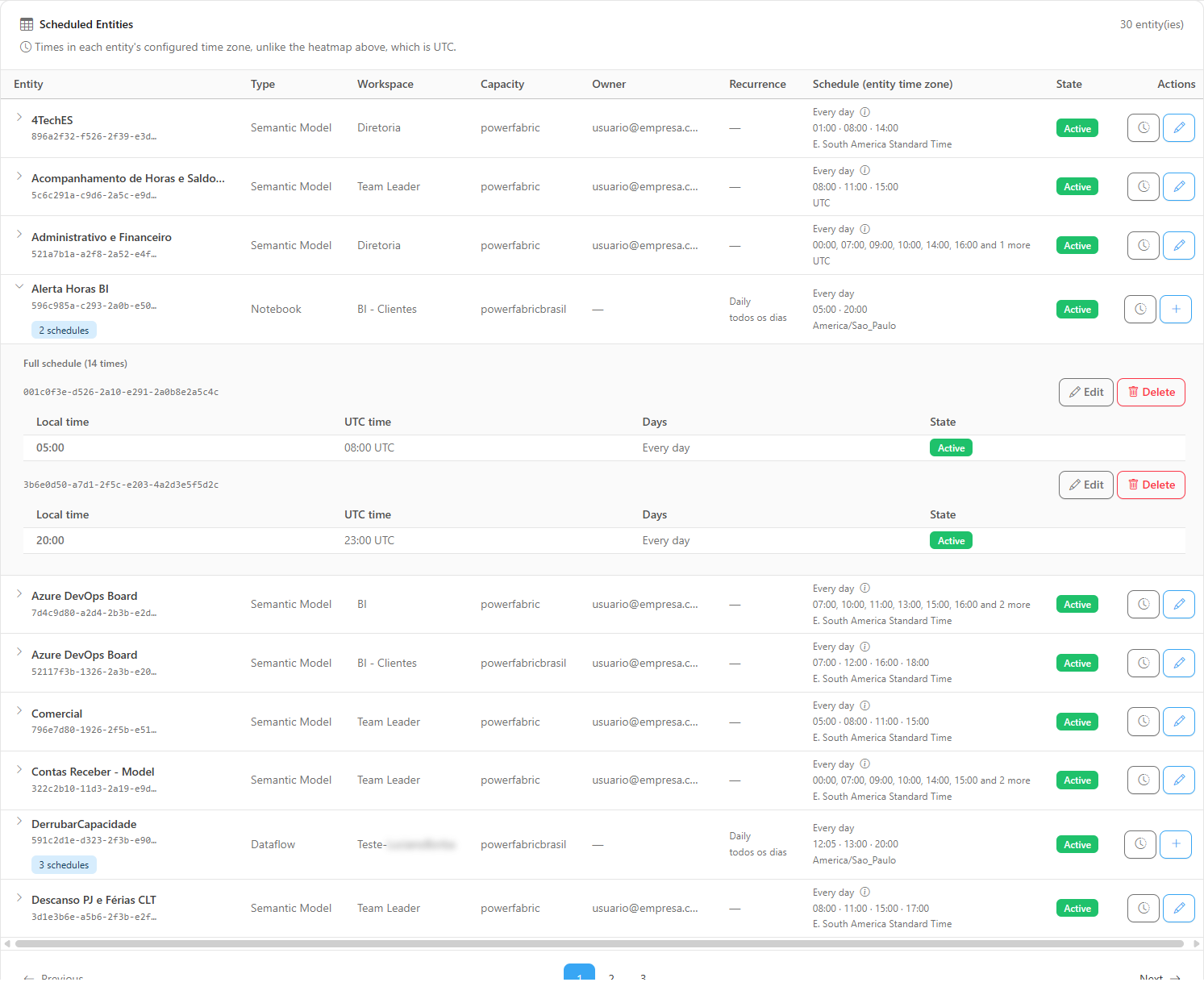
Task: Click the 30 entity(ies) count
Action: tap(1152, 24)
